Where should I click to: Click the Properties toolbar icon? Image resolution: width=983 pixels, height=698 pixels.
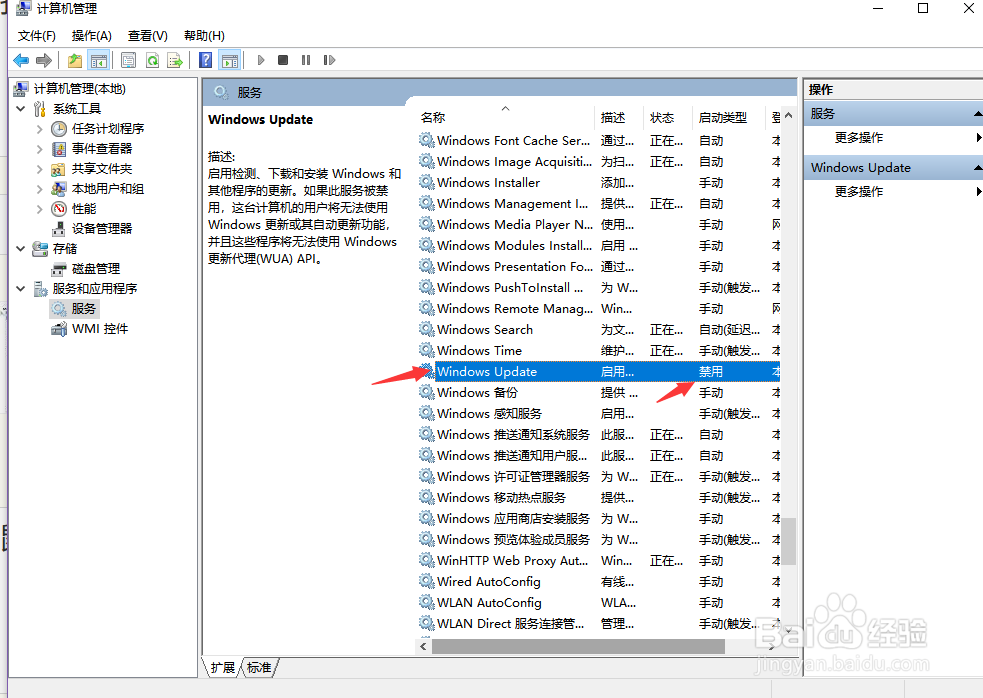coord(129,60)
